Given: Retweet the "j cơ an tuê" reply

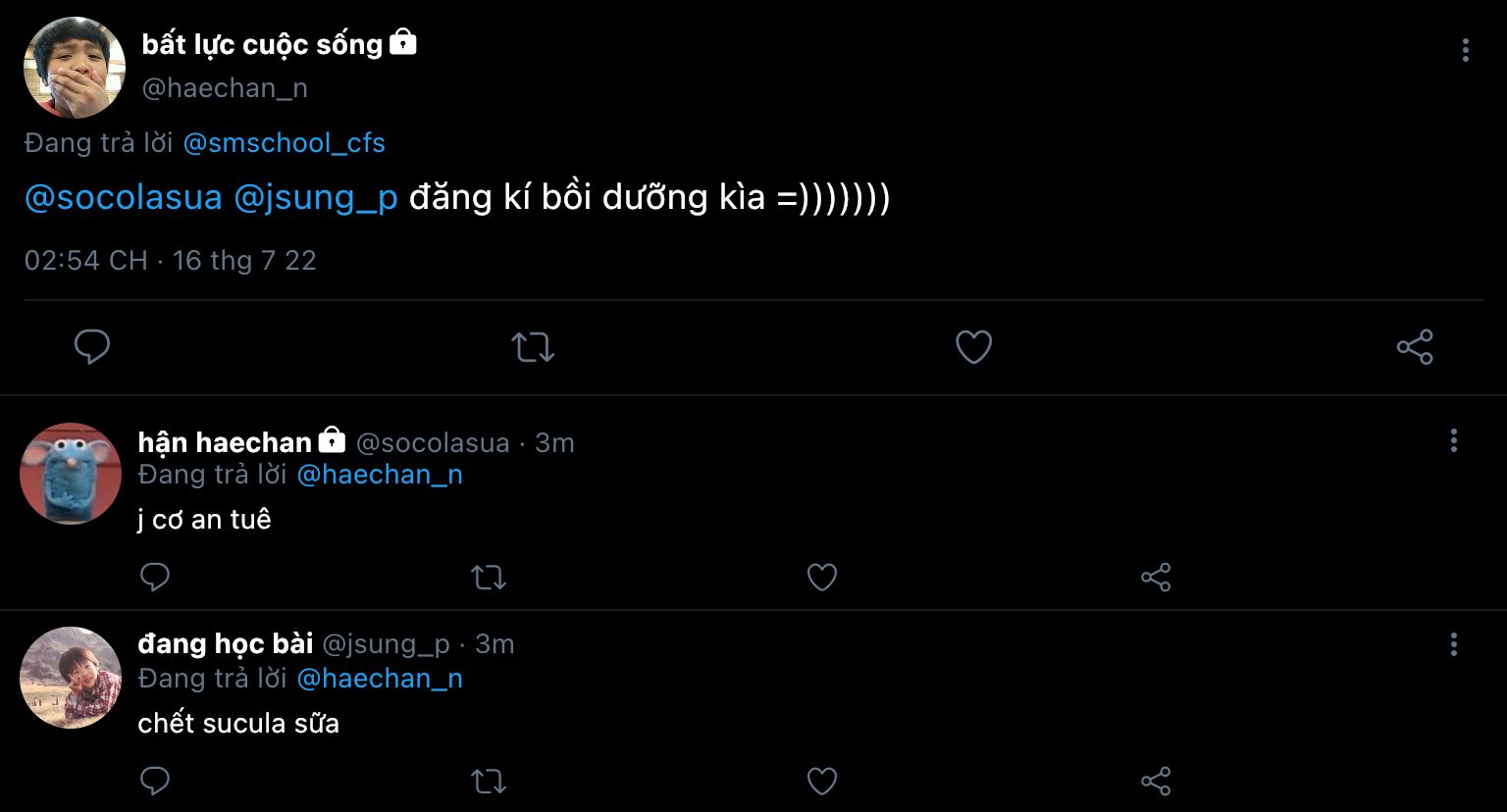Looking at the screenshot, I should pos(489,577).
